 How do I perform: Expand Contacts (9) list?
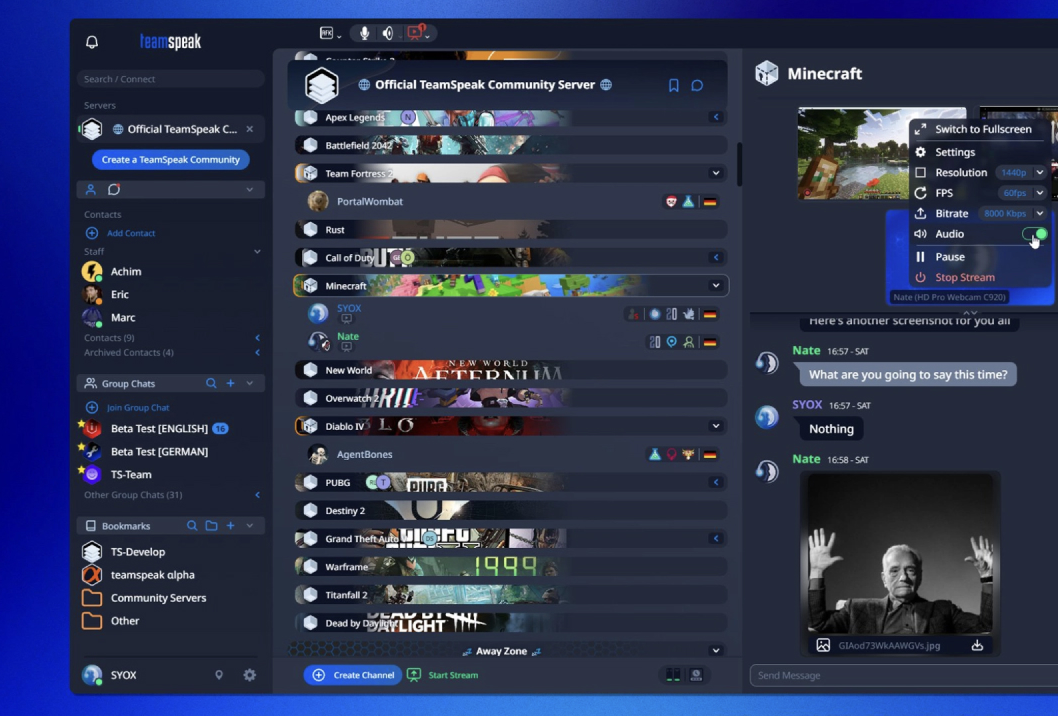(257, 337)
